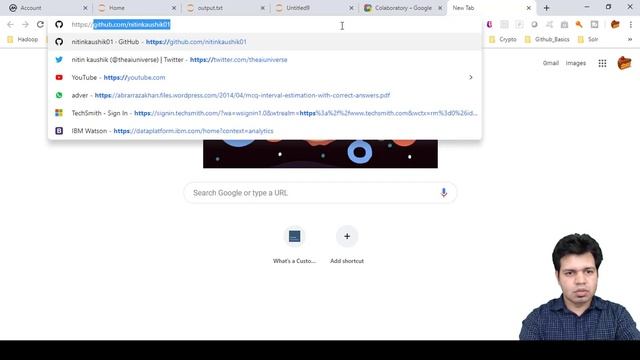Click the IBM Watson suggestion favicon
The width and height of the screenshot is (640, 360).
point(59,131)
